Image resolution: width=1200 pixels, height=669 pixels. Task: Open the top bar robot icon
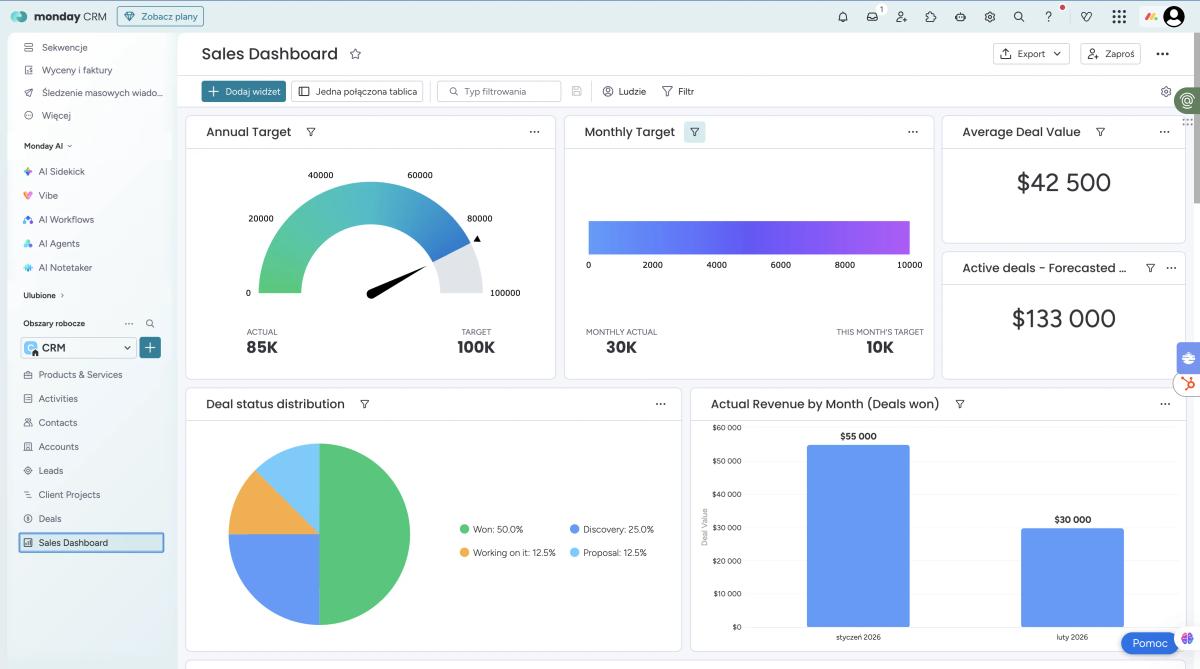click(x=960, y=16)
